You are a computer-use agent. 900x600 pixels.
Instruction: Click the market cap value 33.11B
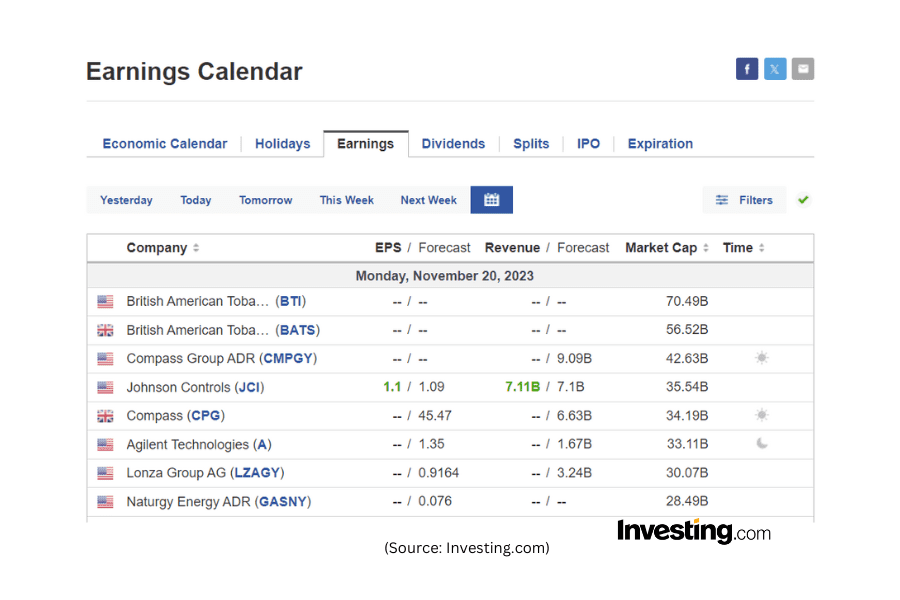[x=687, y=444]
